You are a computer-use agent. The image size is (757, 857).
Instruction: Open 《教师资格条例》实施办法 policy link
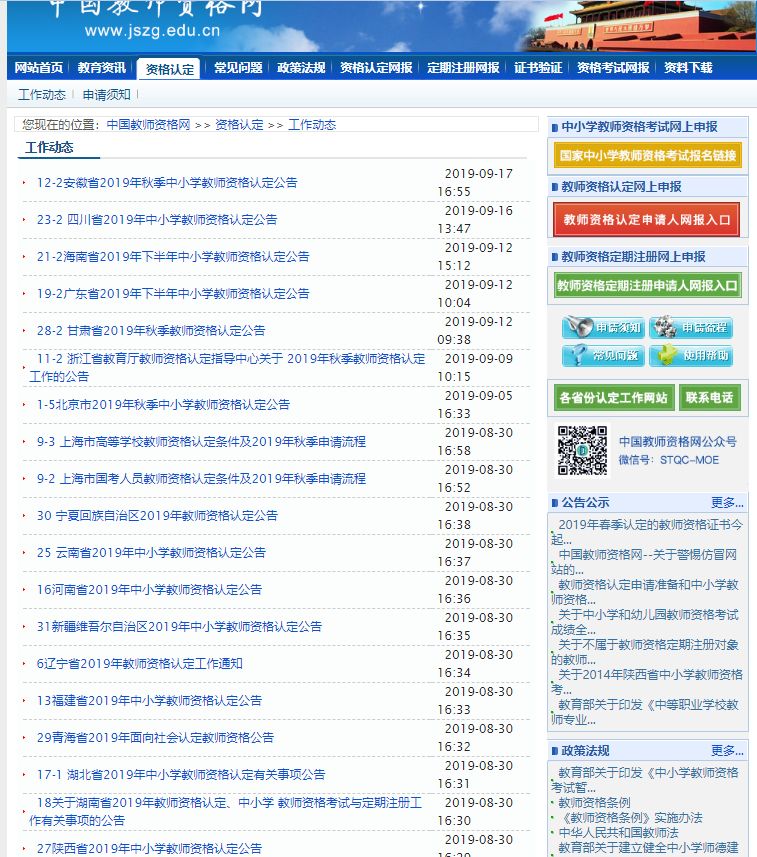630,818
